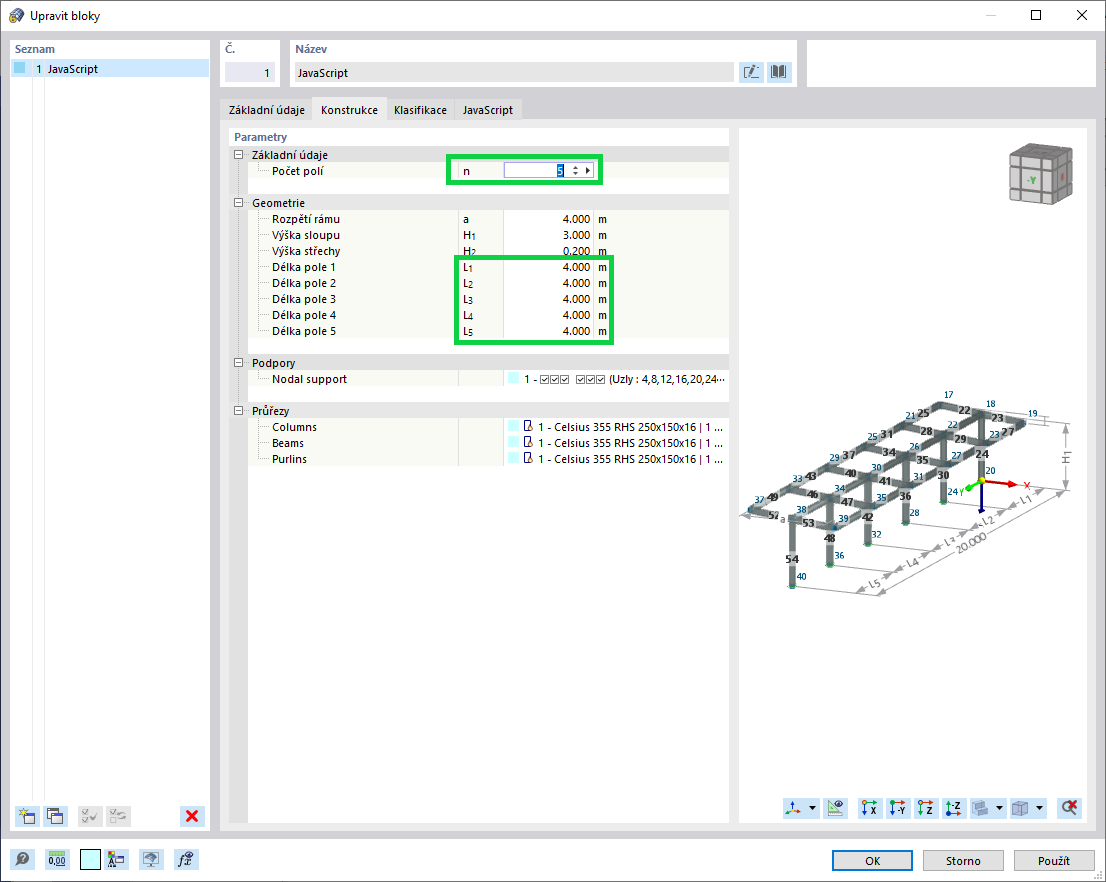Click the coordinate axes icon
Viewport: 1106px width, 882px height.
point(794,808)
